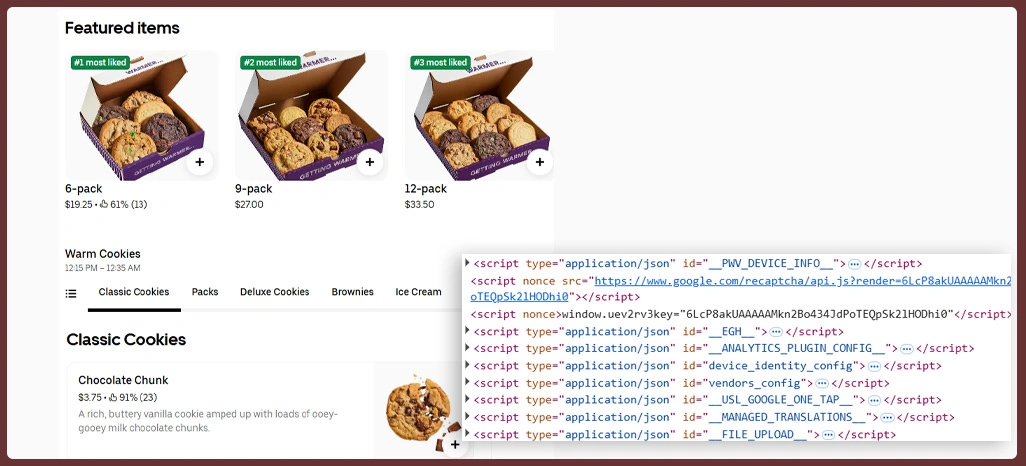Viewport: 1026px width, 466px height.
Task: Add the 6-pack to cart with plus button
Action: pos(199,162)
